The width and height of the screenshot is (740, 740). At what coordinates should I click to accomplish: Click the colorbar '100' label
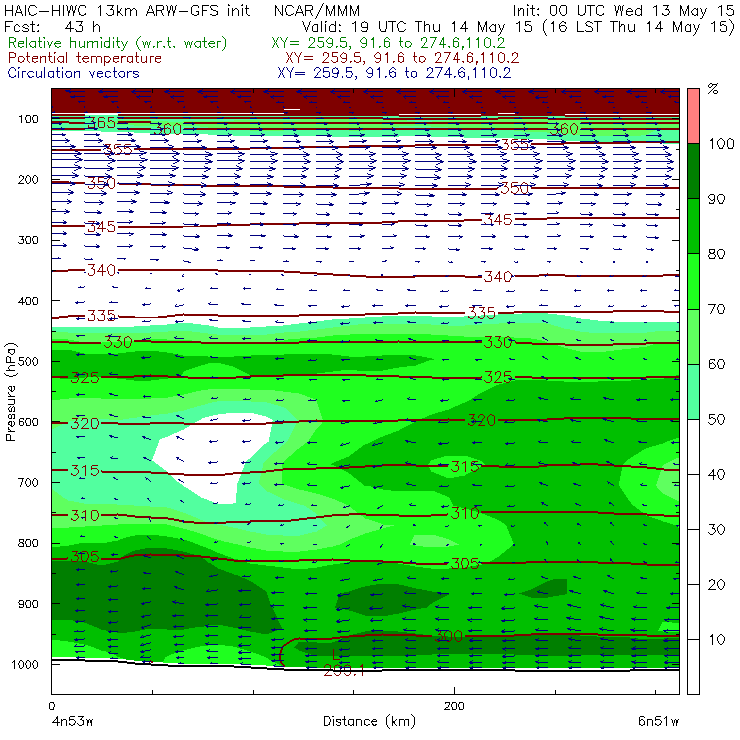coord(721,144)
